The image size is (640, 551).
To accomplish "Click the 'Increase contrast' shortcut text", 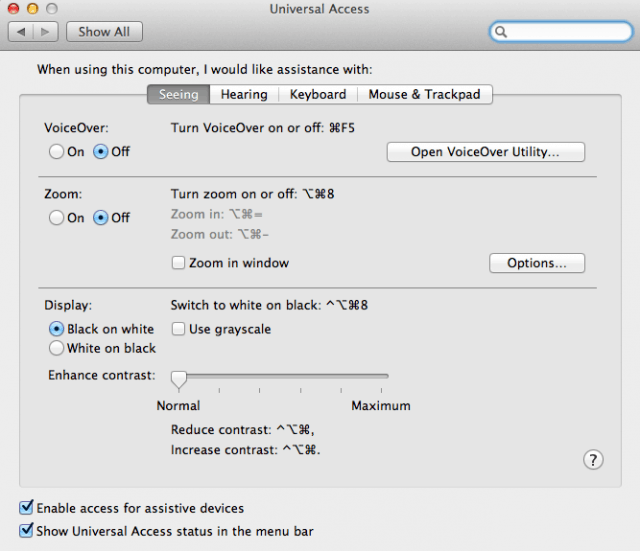I will pyautogui.click(x=246, y=450).
